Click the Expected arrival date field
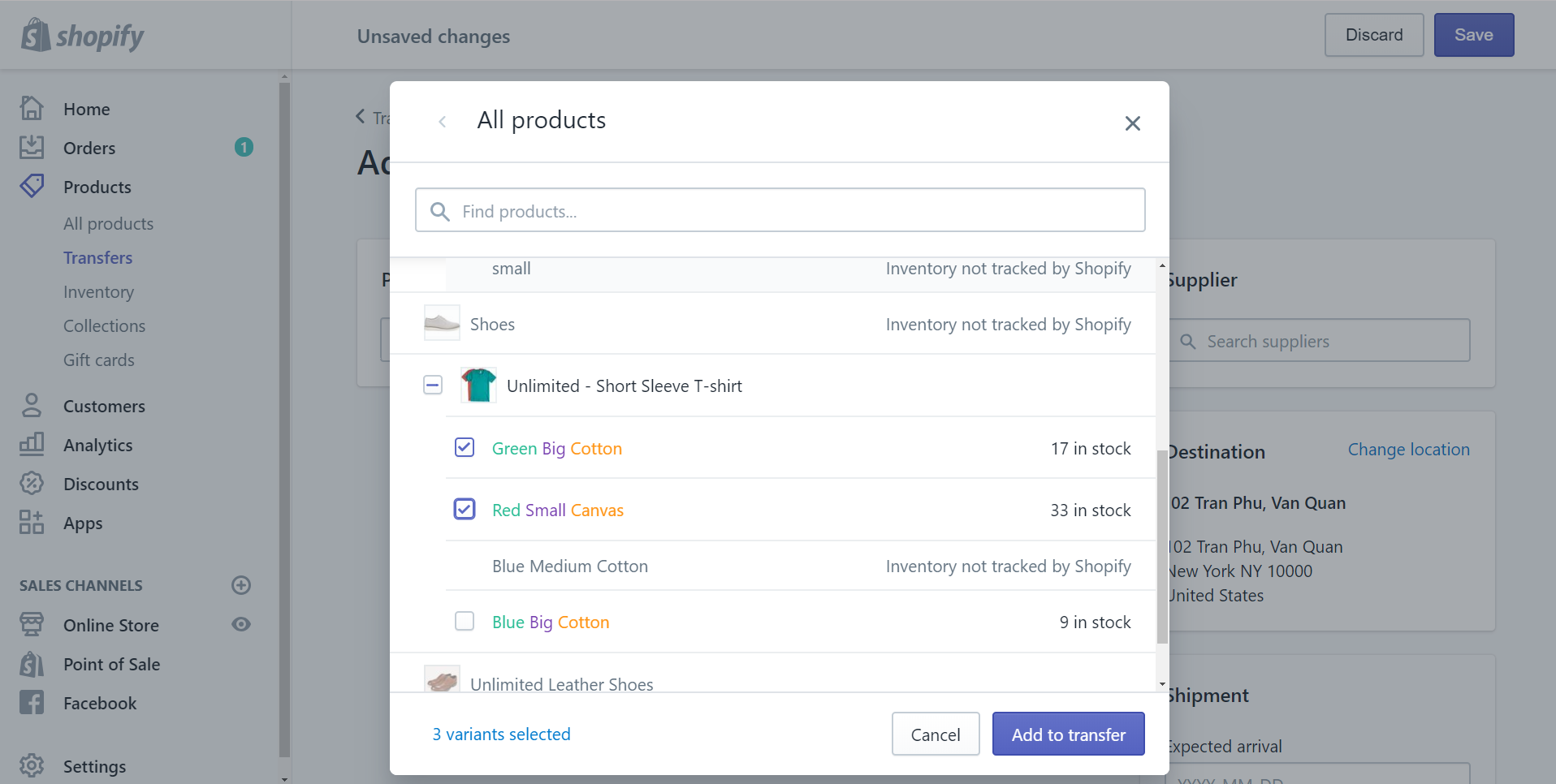Screen dimensions: 1556x784 pos(1317,773)
